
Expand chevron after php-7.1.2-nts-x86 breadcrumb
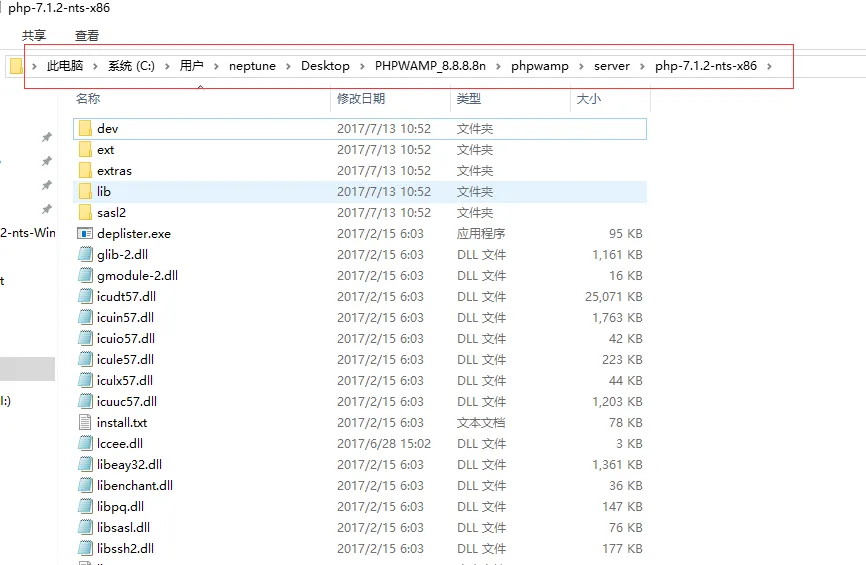(769, 66)
